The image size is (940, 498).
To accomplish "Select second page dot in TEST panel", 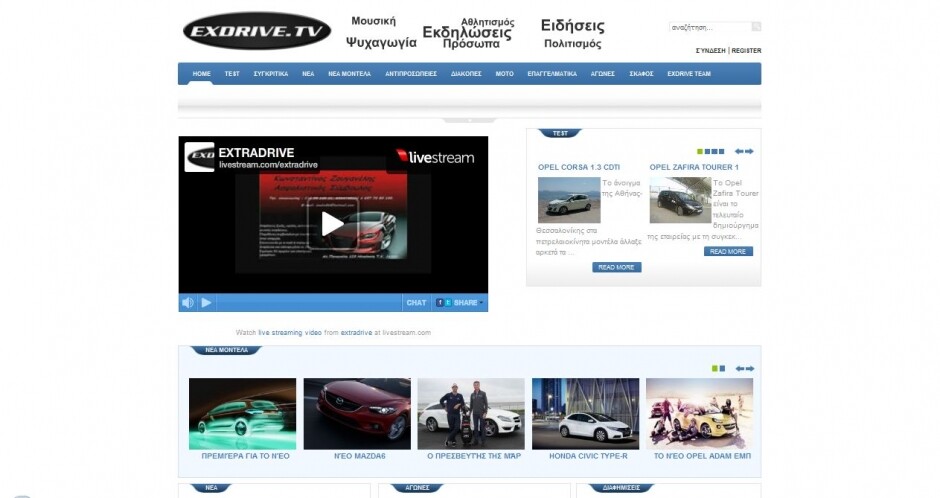I will pos(707,152).
